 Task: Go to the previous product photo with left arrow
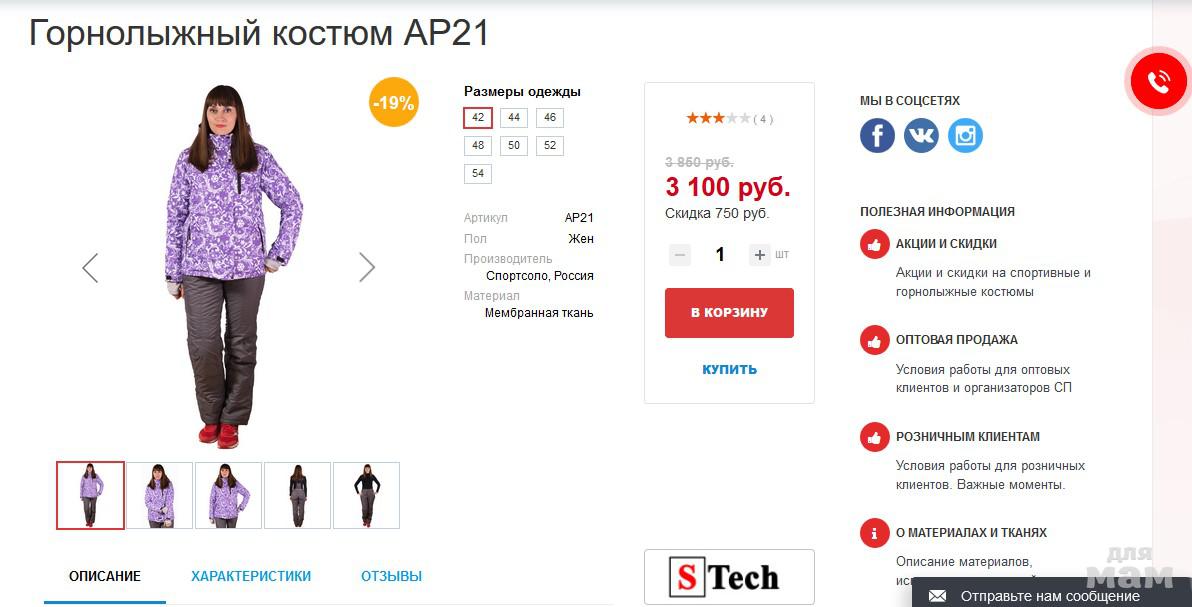point(90,267)
